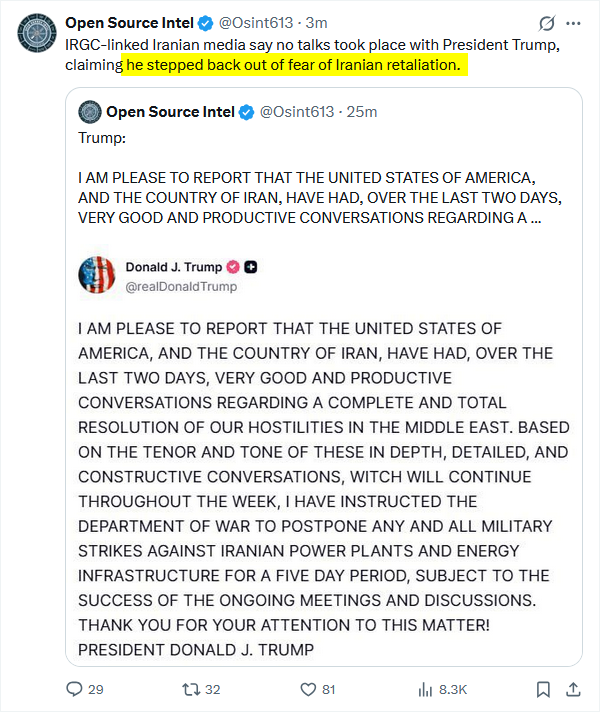The width and height of the screenshot is (600, 712).
Task: Open the Grok explain-post icon
Action: point(546,23)
